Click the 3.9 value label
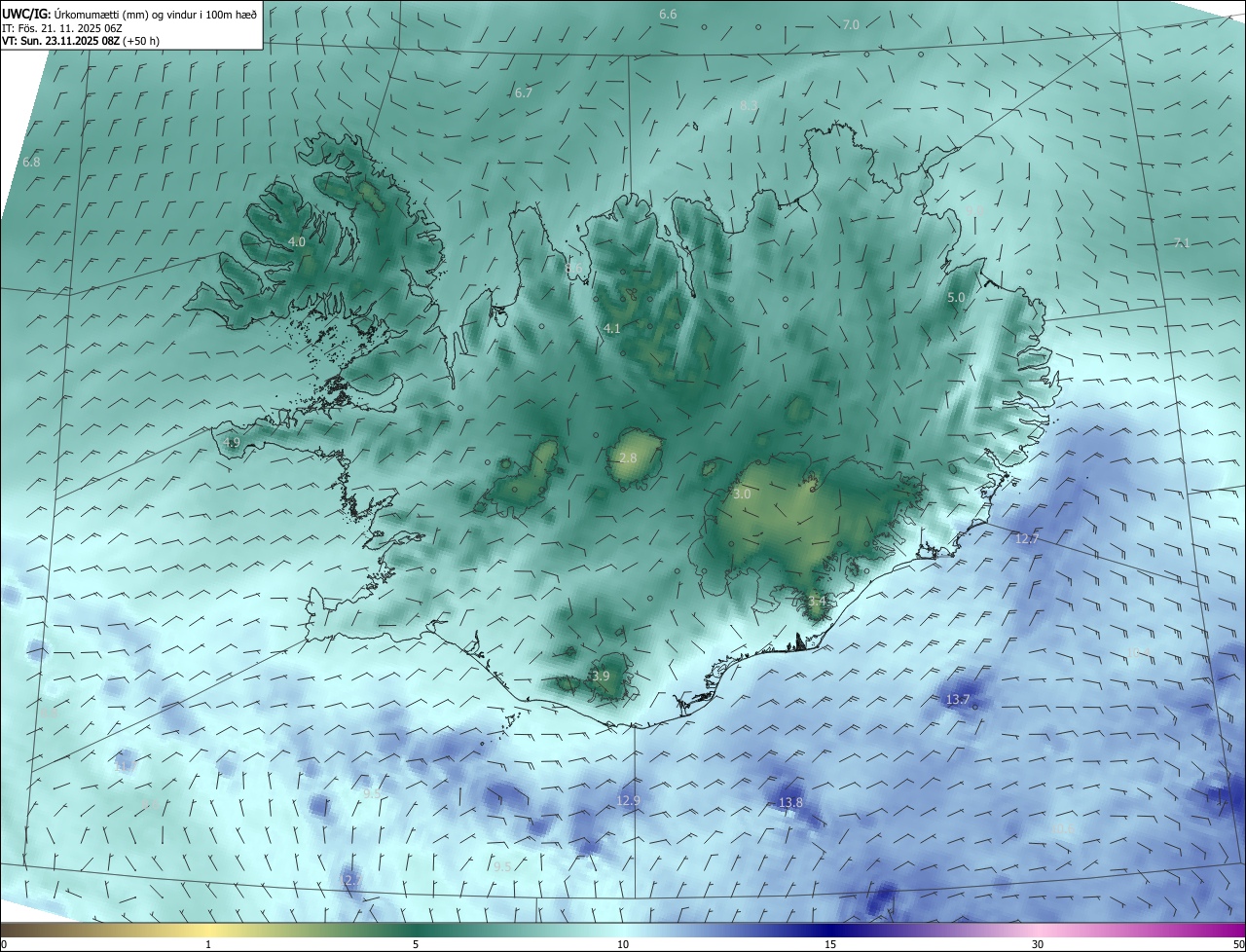This screenshot has width=1246, height=952. [x=601, y=676]
